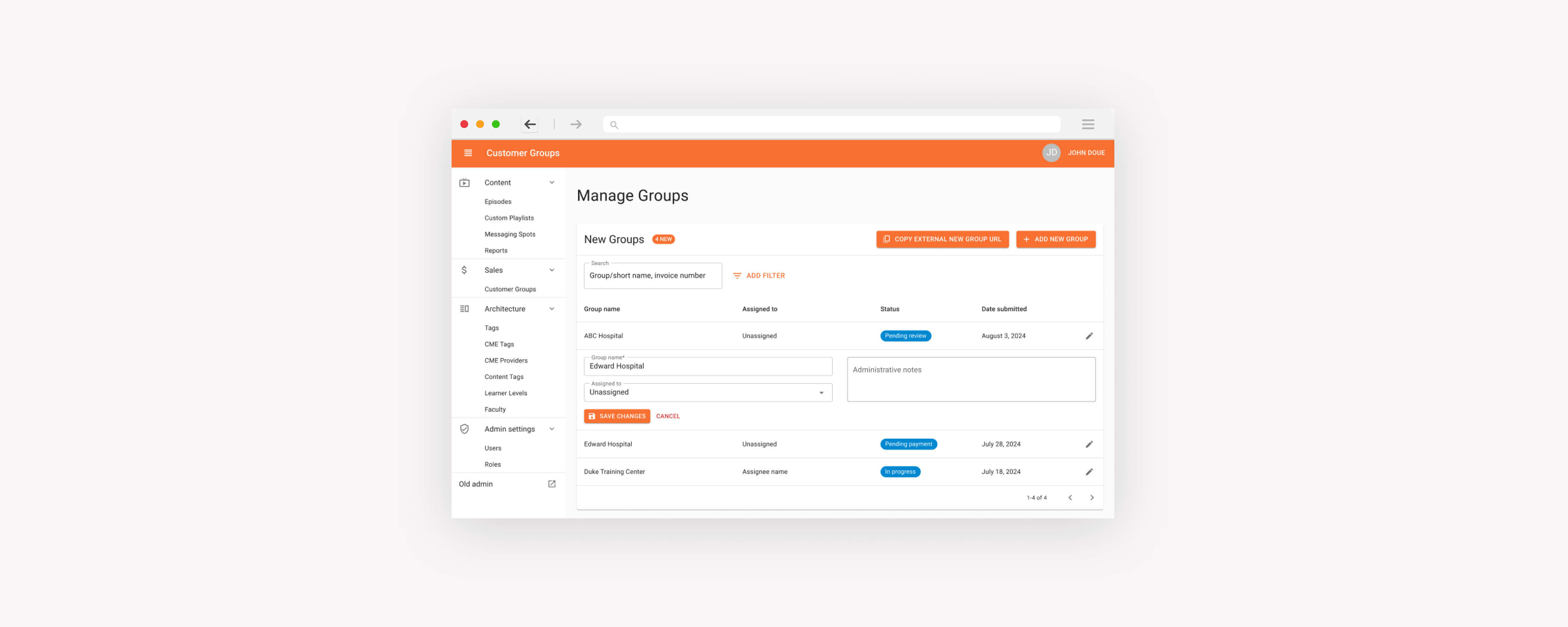The image size is (1568, 627).
Task: Open the Old admin external link icon
Action: [552, 484]
